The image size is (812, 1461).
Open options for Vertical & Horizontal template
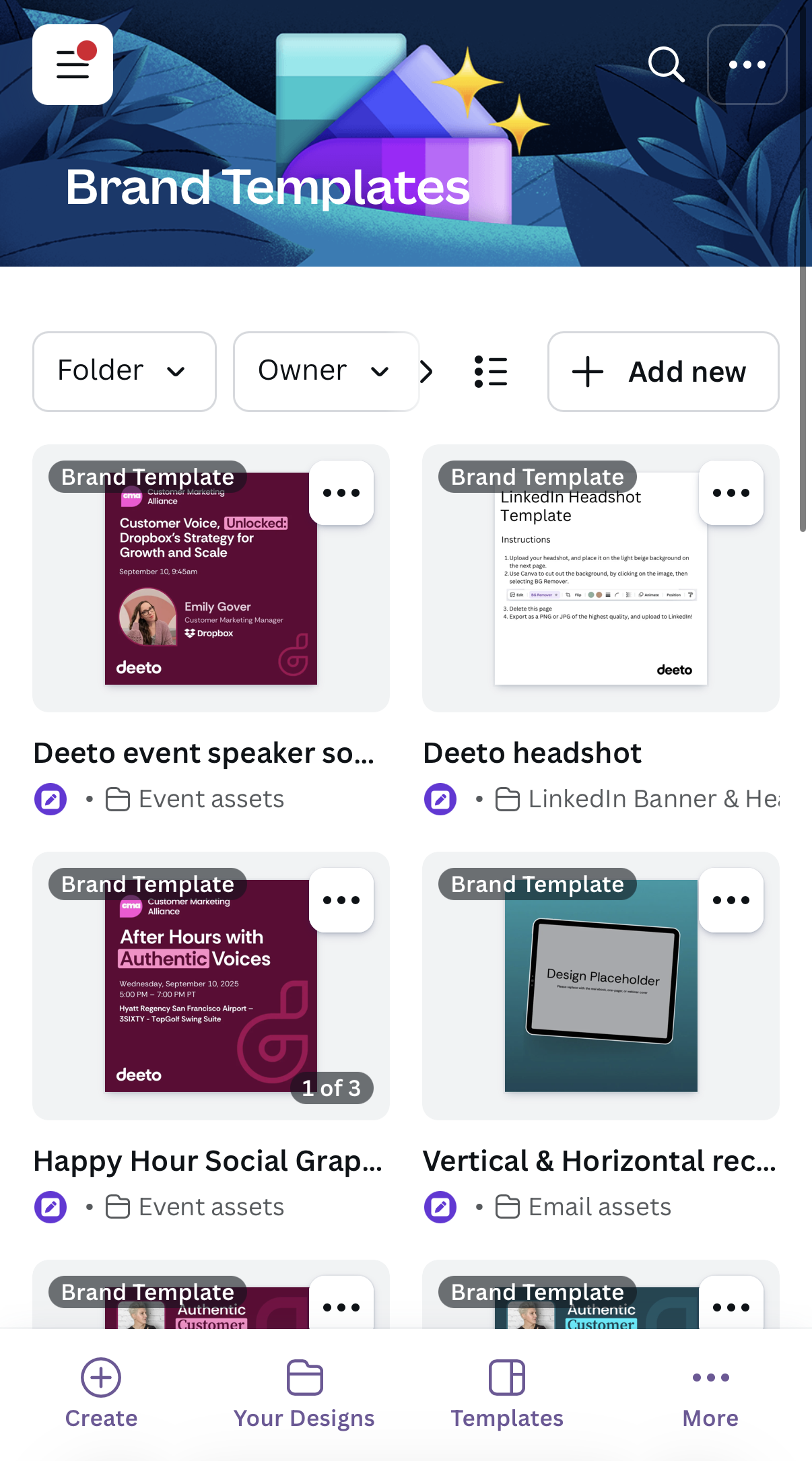point(731,900)
